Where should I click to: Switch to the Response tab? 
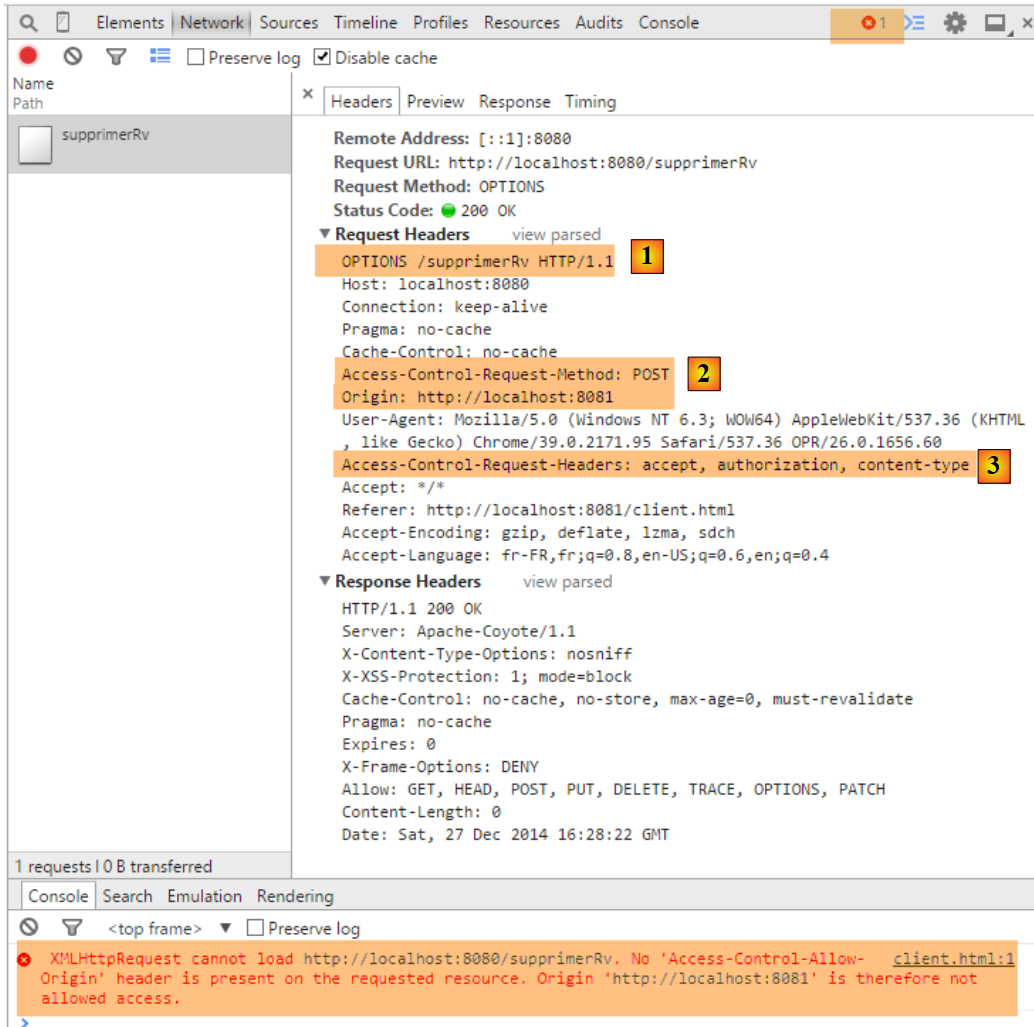click(x=514, y=101)
